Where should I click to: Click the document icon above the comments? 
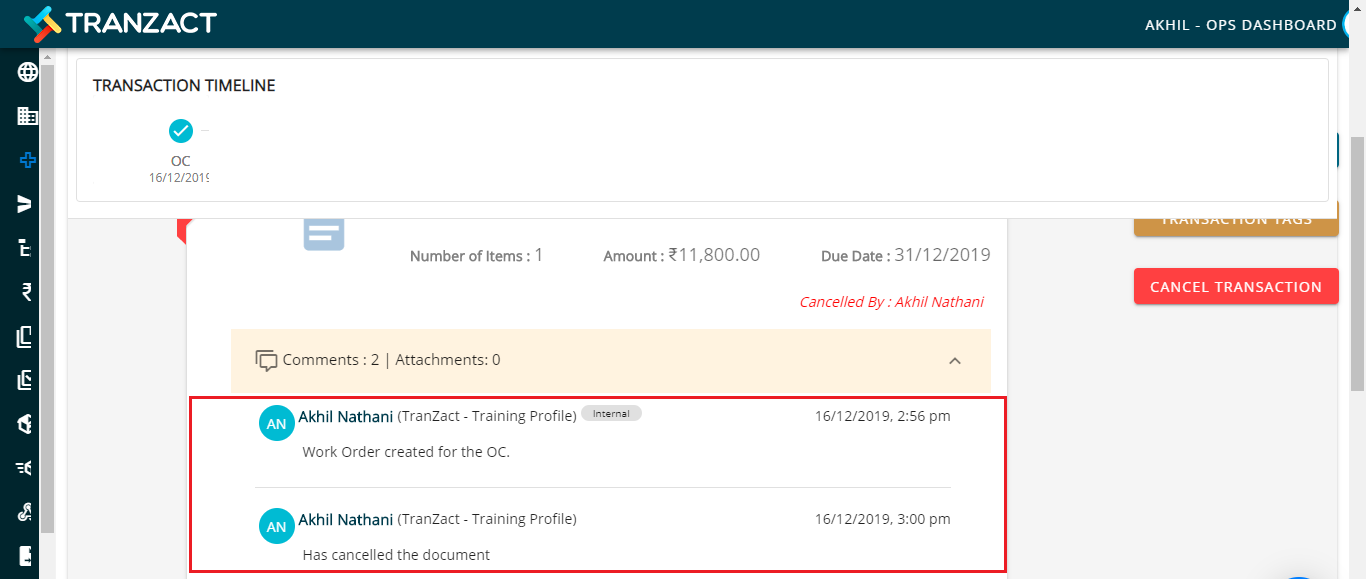[x=324, y=235]
